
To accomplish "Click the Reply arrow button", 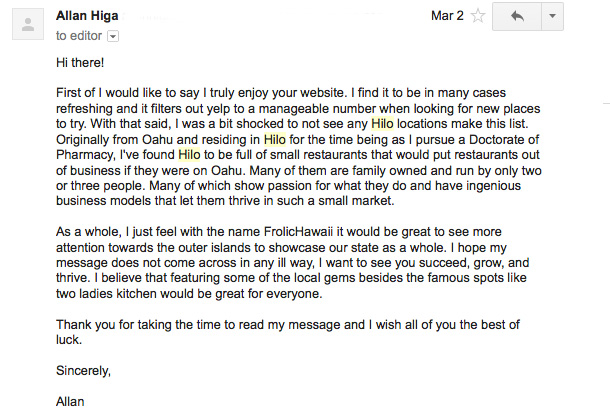I will (517, 16).
